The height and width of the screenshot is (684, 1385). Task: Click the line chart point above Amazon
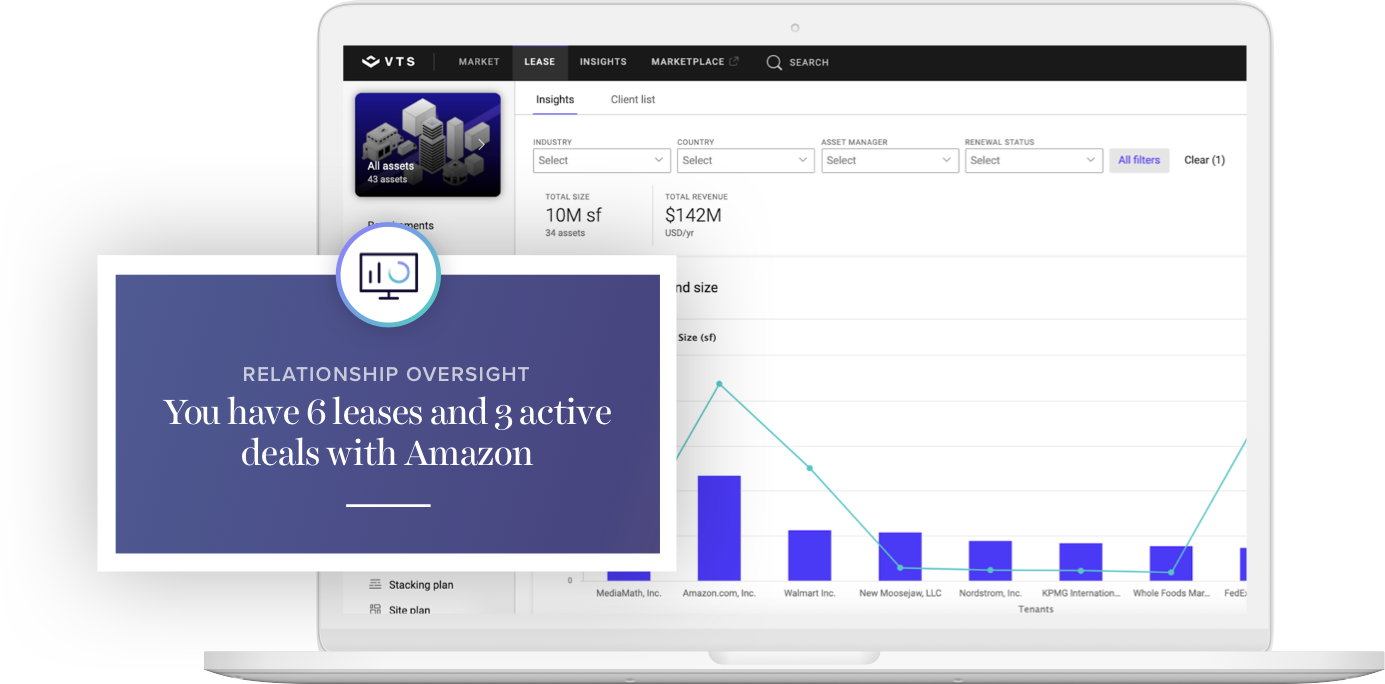pyautogui.click(x=719, y=383)
